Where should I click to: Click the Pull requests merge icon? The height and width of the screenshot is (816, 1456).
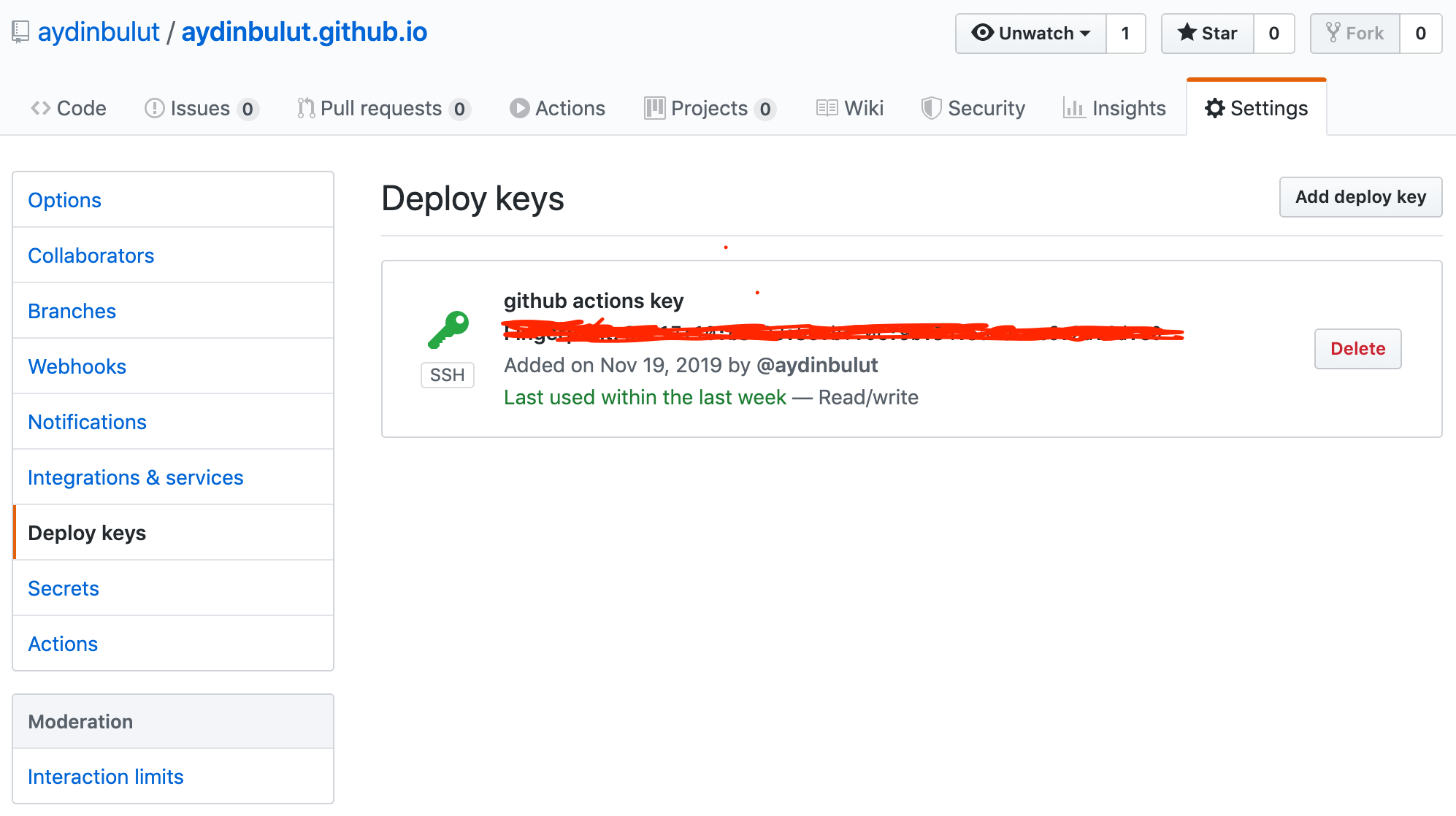pos(306,108)
